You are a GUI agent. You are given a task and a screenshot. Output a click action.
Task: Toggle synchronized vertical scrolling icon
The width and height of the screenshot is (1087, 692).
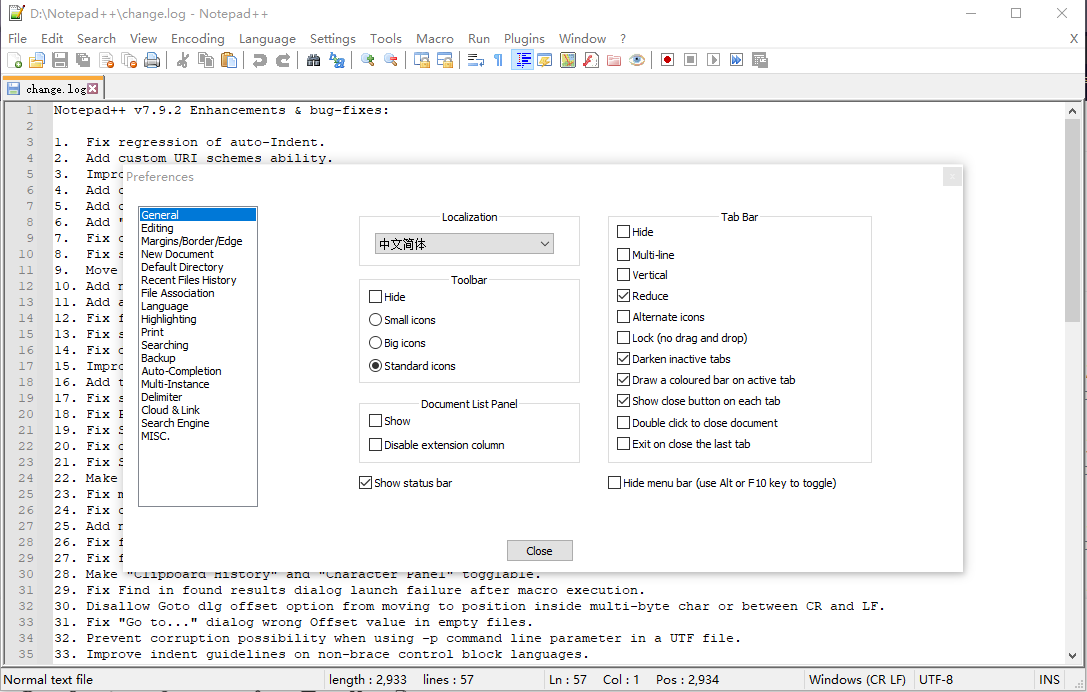click(421, 60)
